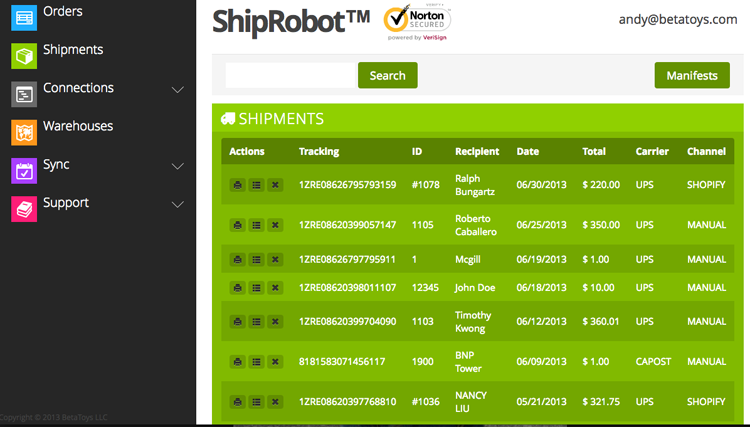Click the Total column header
The height and width of the screenshot is (427, 750).
coord(594,152)
